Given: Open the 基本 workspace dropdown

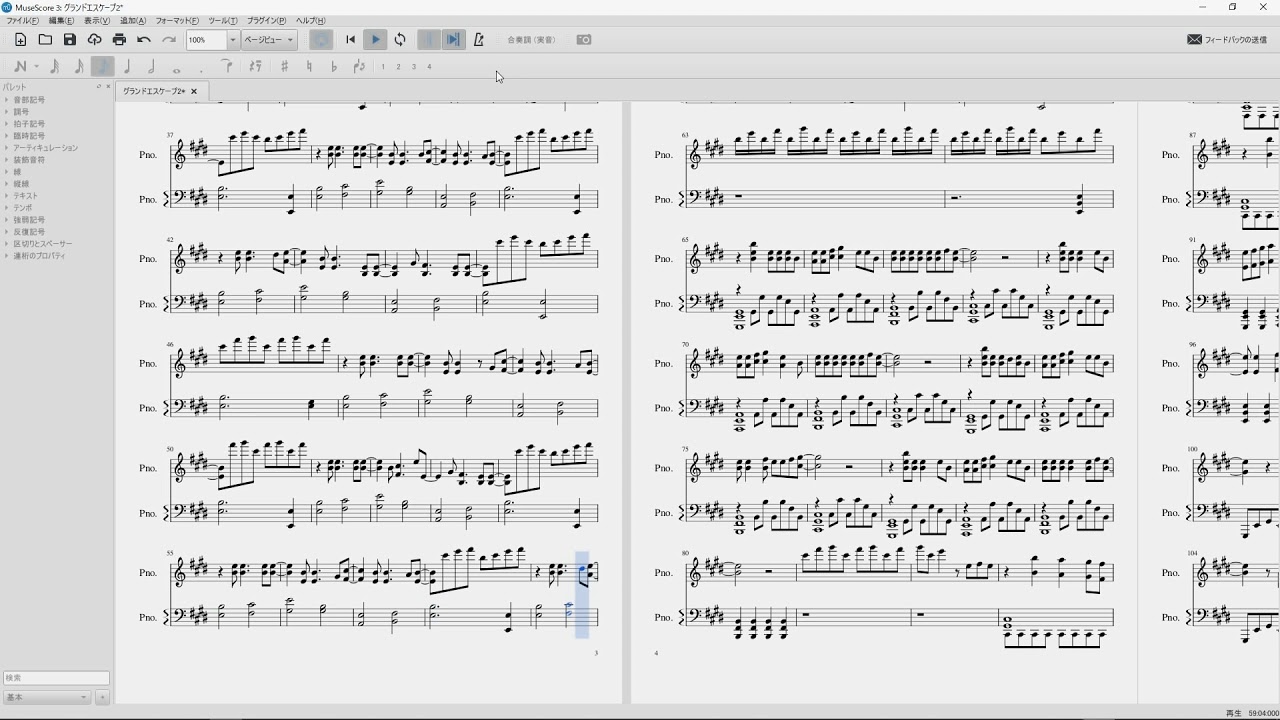Looking at the screenshot, I should point(47,697).
